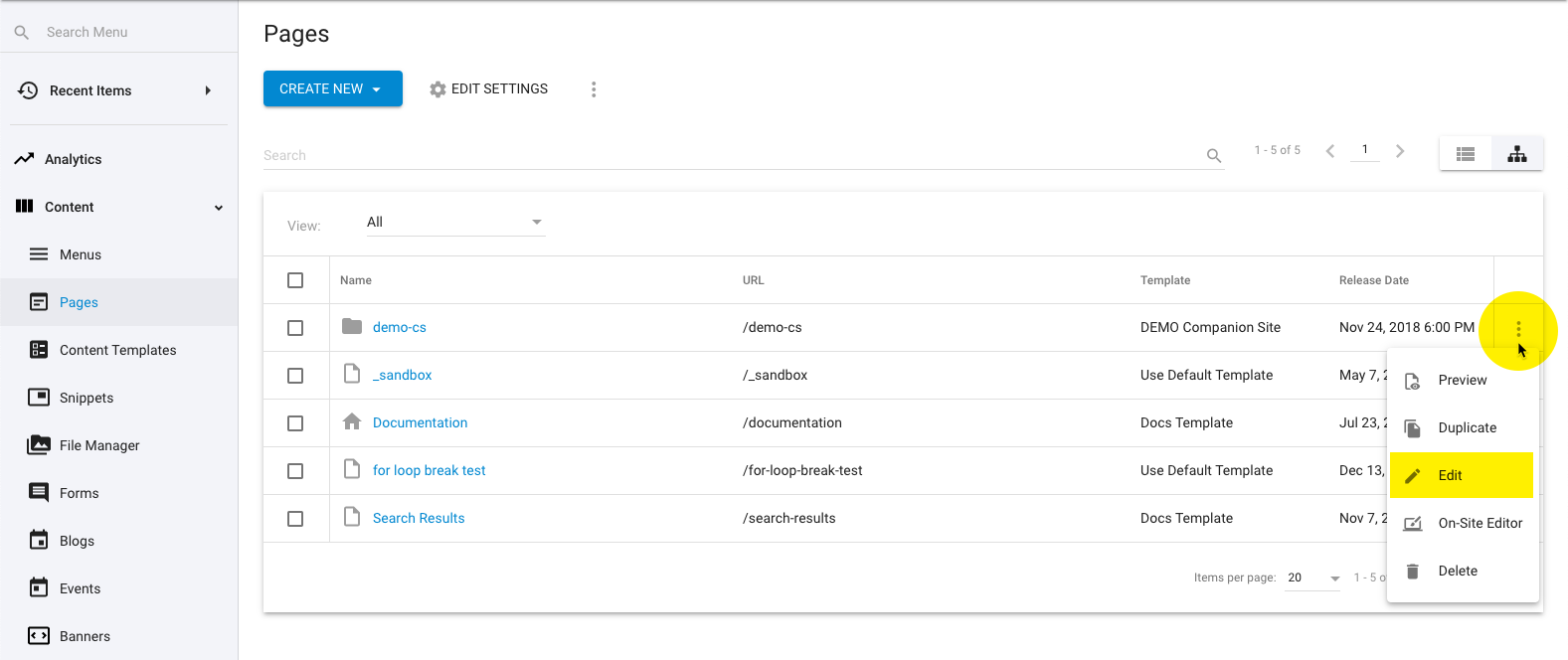Open the Items per page dropdown

pyautogui.click(x=1312, y=577)
